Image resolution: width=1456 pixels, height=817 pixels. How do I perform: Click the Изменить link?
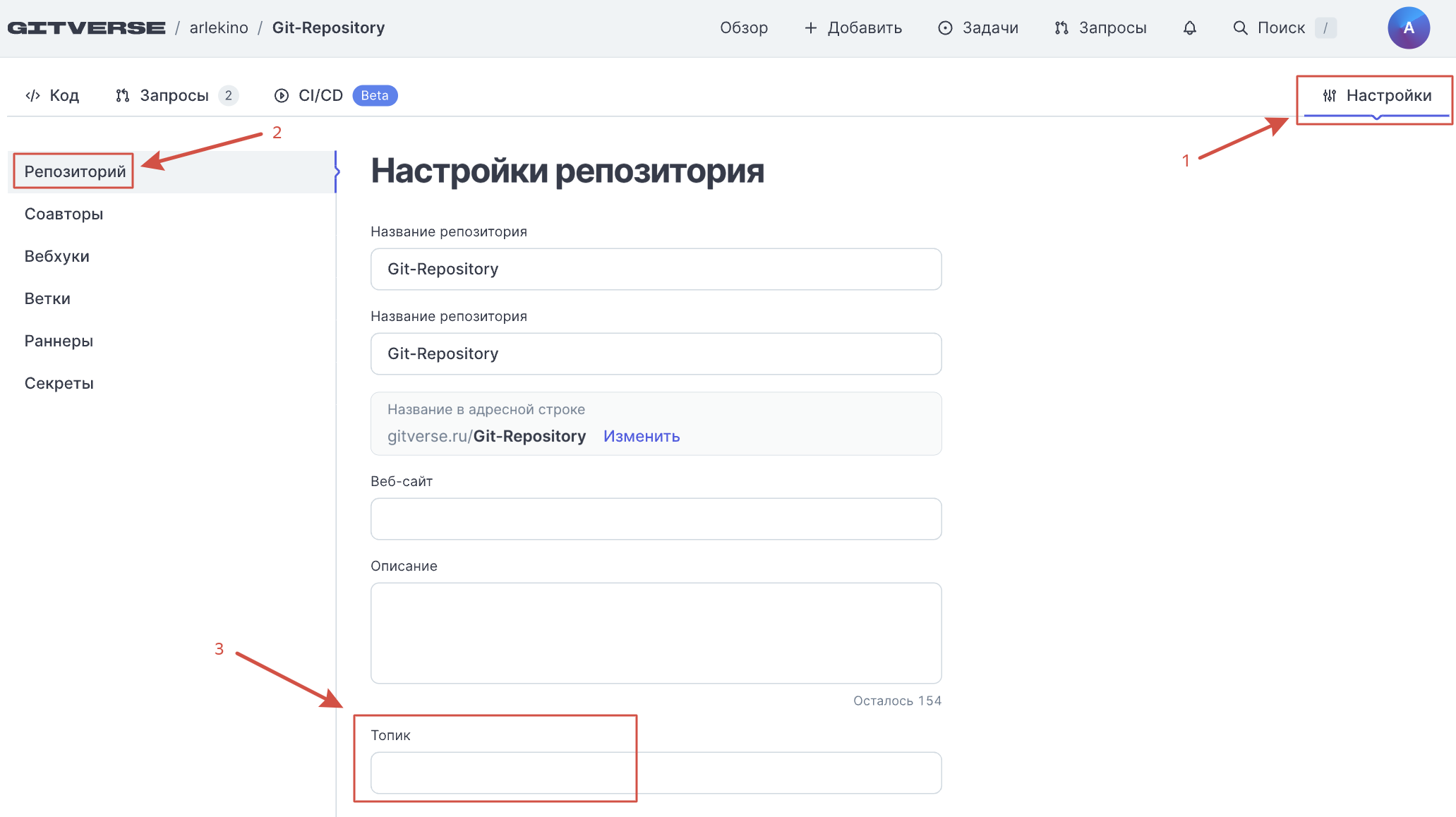point(642,436)
